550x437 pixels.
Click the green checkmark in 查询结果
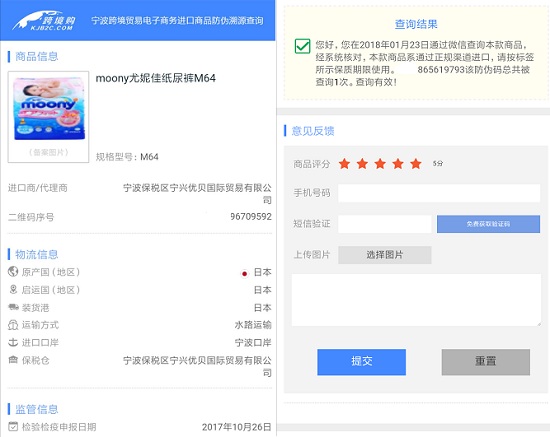click(302, 46)
